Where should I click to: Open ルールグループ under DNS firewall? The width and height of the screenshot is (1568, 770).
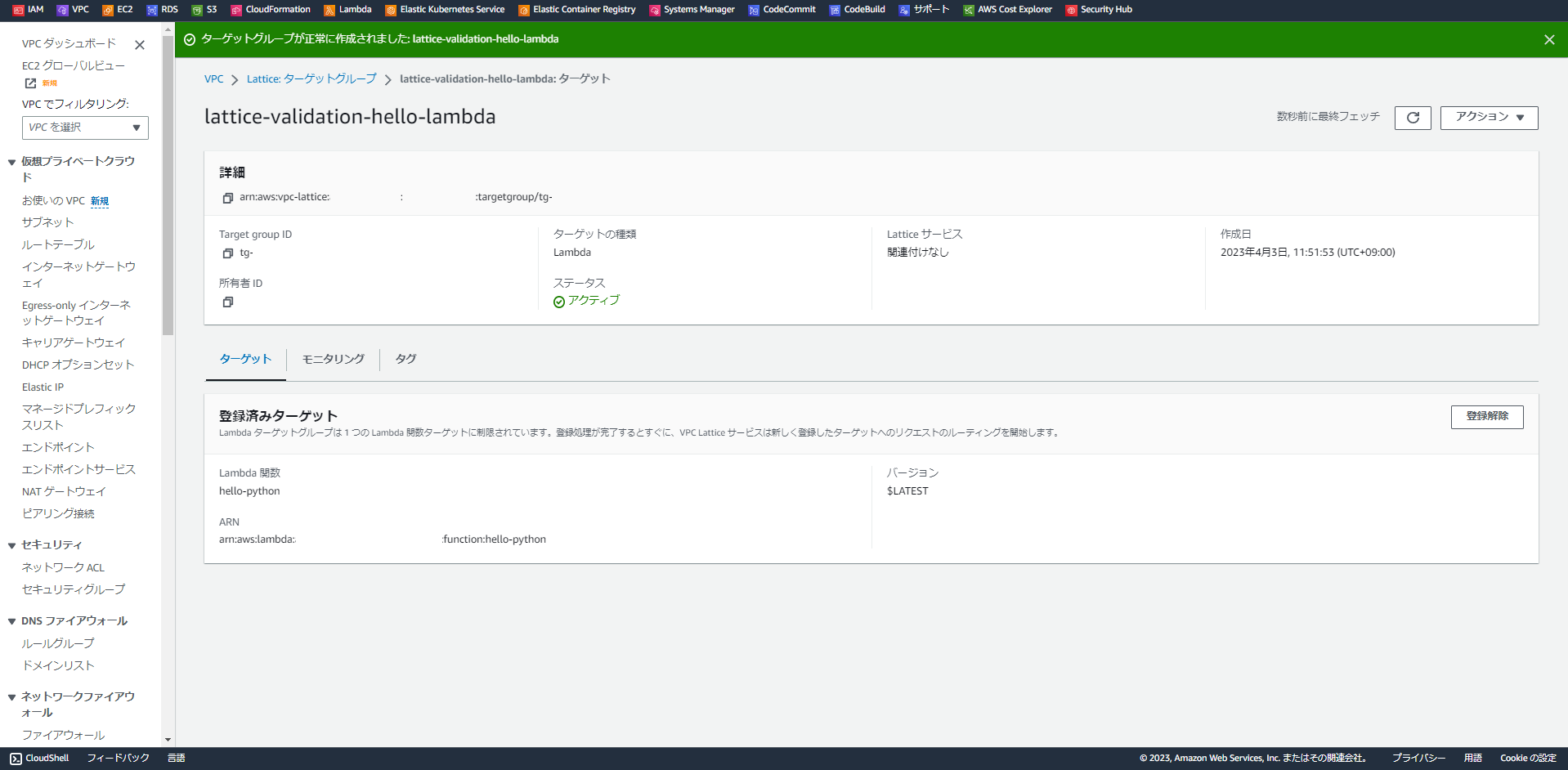point(58,644)
